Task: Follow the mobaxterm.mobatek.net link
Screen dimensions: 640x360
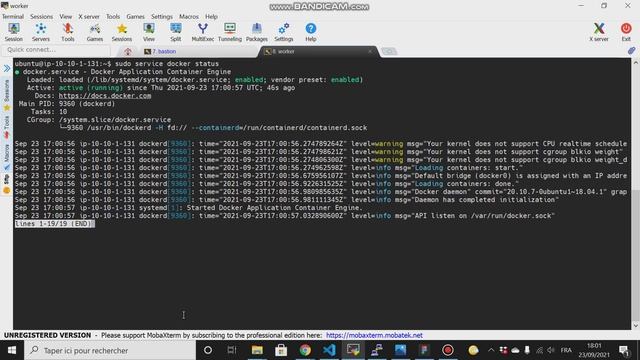Action: click(374, 335)
